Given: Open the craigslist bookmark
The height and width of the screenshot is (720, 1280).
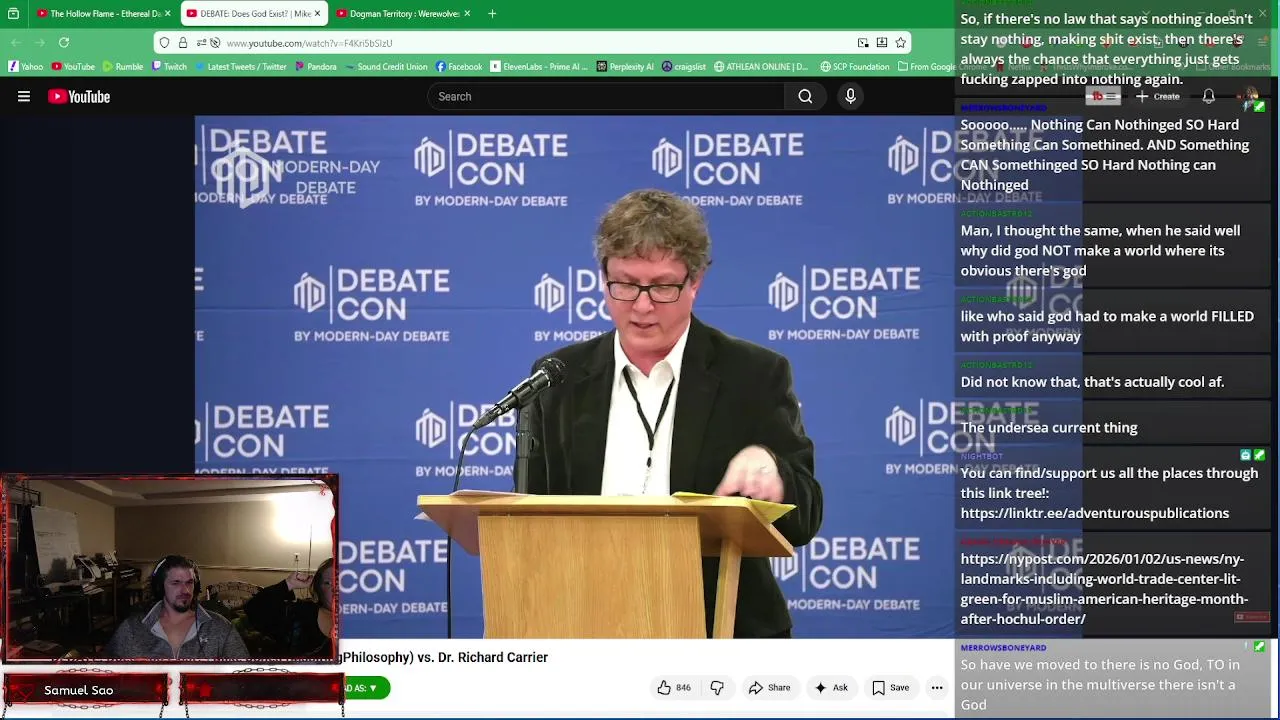Looking at the screenshot, I should (x=684, y=67).
